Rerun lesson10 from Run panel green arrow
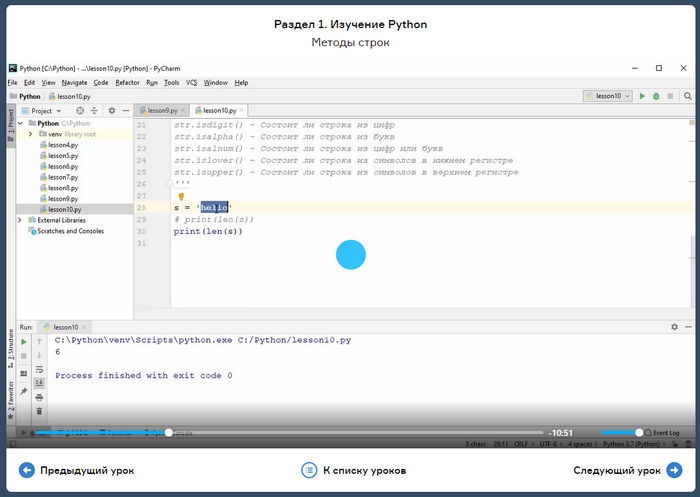This screenshot has height=497, width=700. coord(24,342)
